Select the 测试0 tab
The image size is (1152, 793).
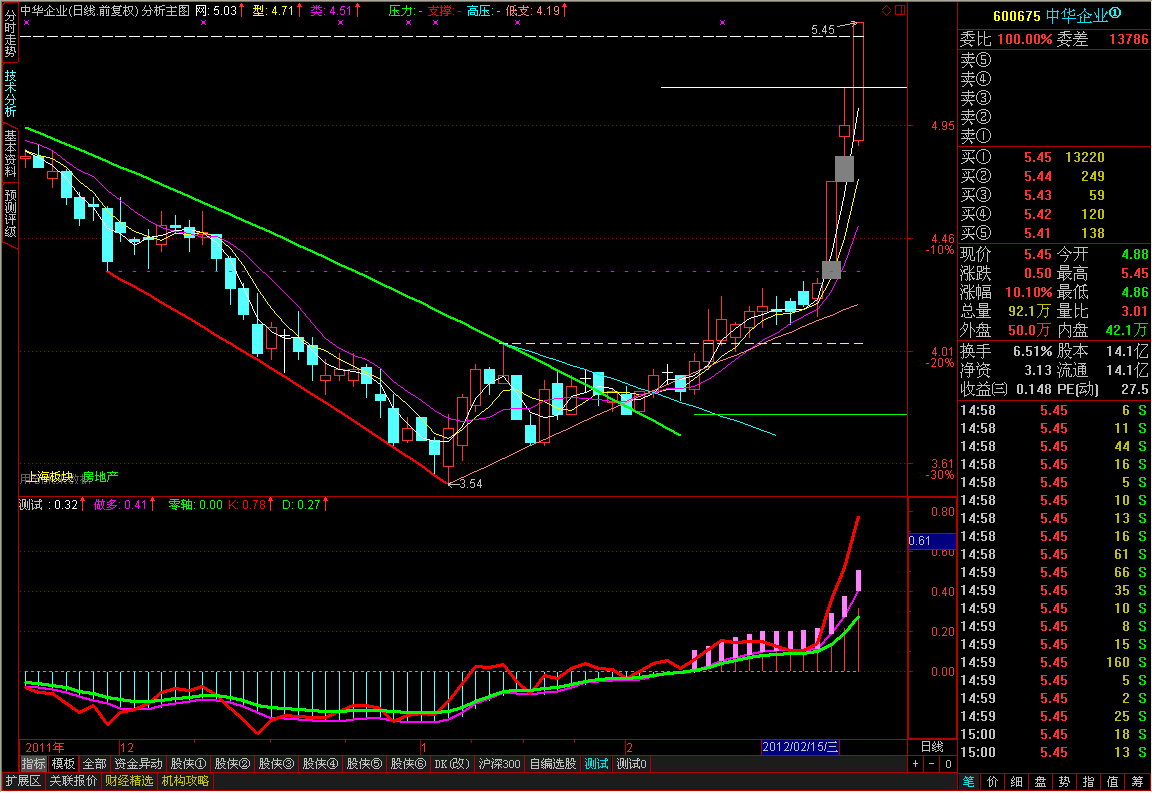point(631,764)
